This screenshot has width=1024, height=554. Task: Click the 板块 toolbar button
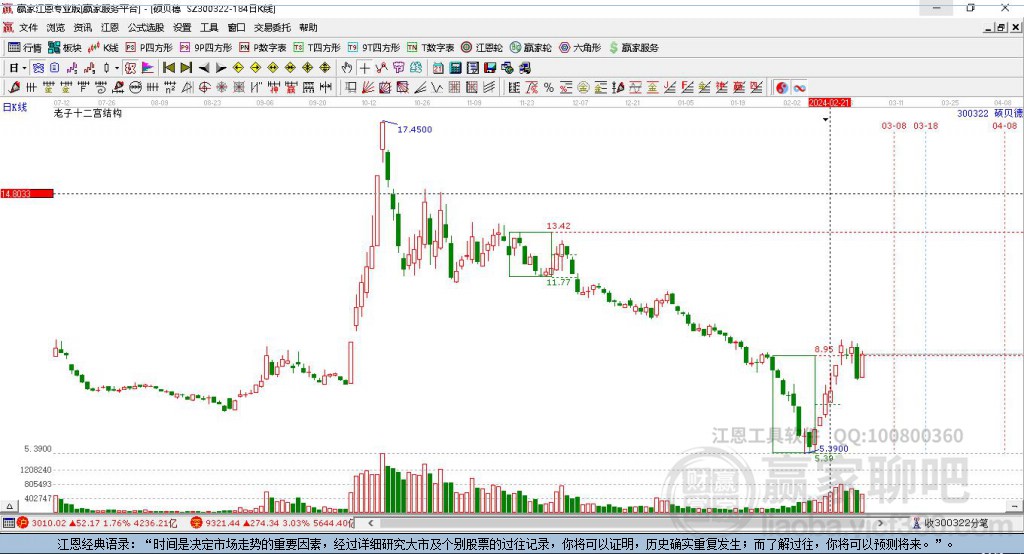[x=64, y=48]
